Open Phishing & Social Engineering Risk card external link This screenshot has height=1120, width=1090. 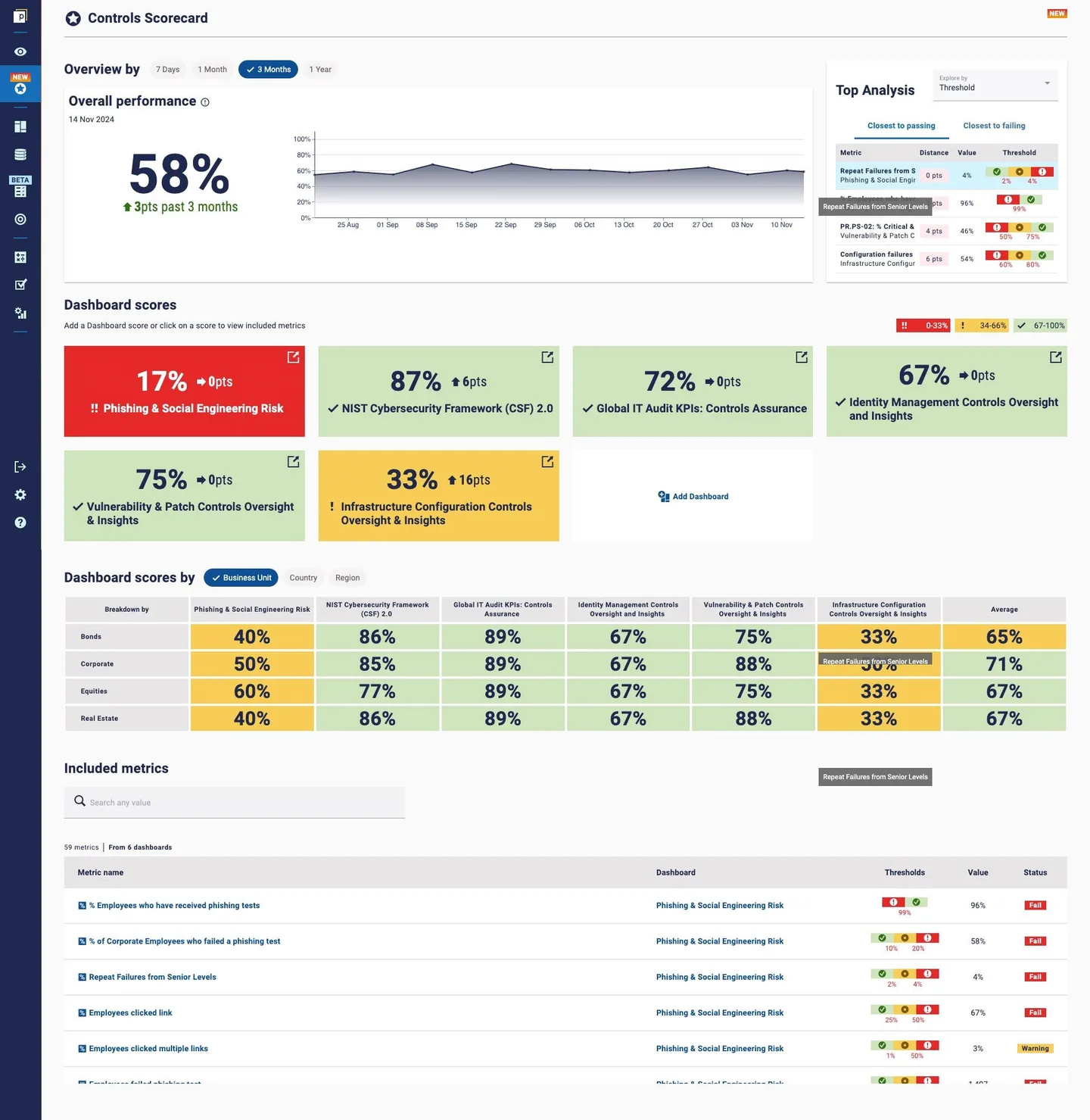(x=293, y=357)
